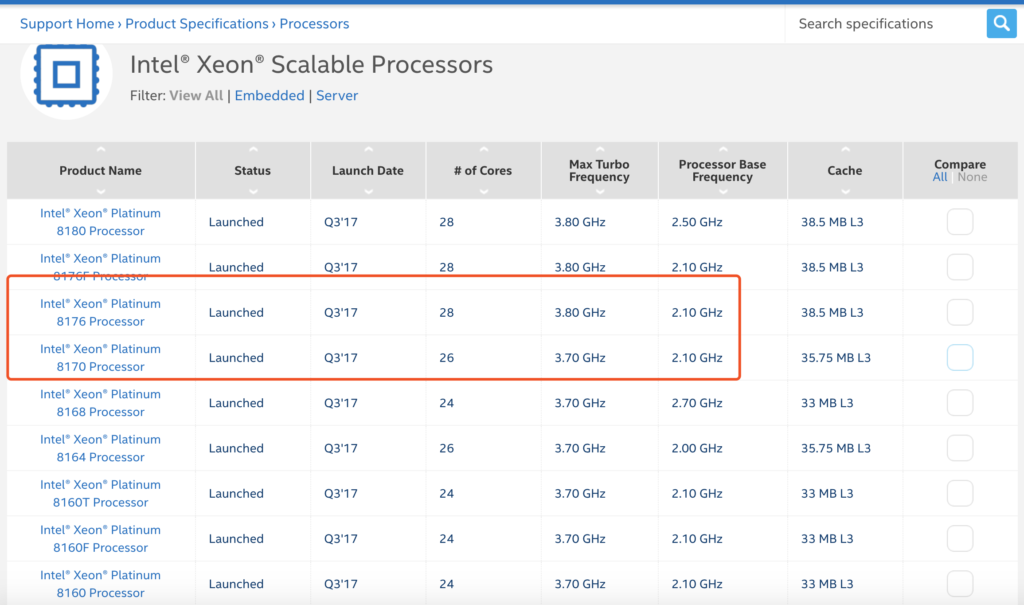Screen dimensions: 1024x605
Task: Sort Launch Date descending with down arrow
Action: pyautogui.click(x=368, y=191)
